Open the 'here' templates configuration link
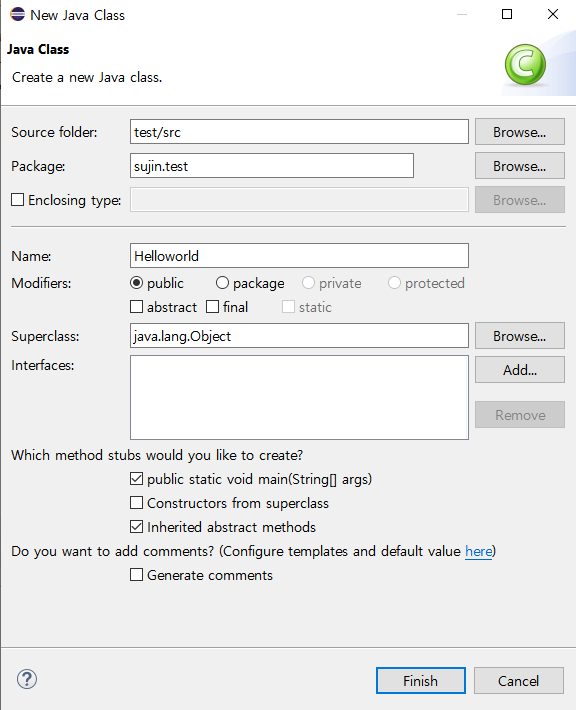The image size is (576, 710). point(479,551)
